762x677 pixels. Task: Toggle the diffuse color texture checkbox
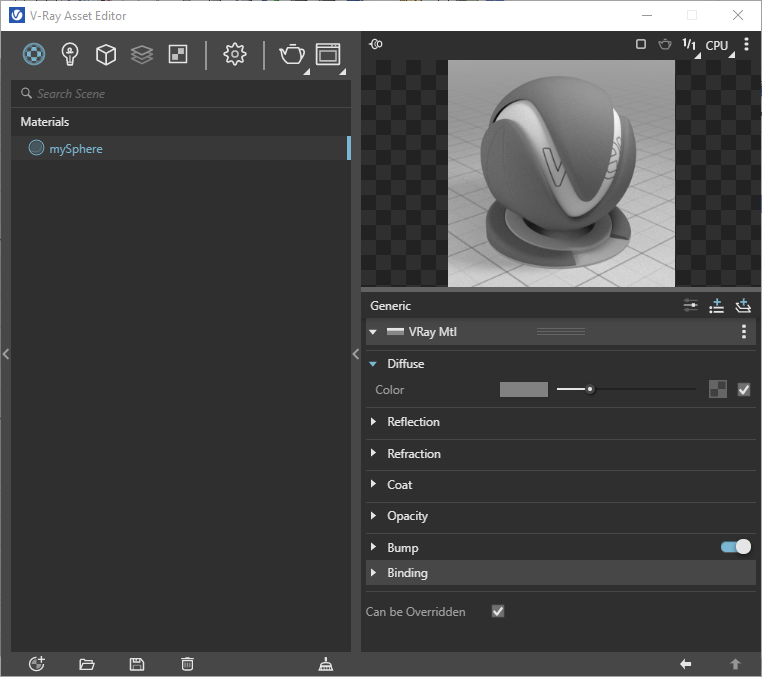[x=744, y=389]
